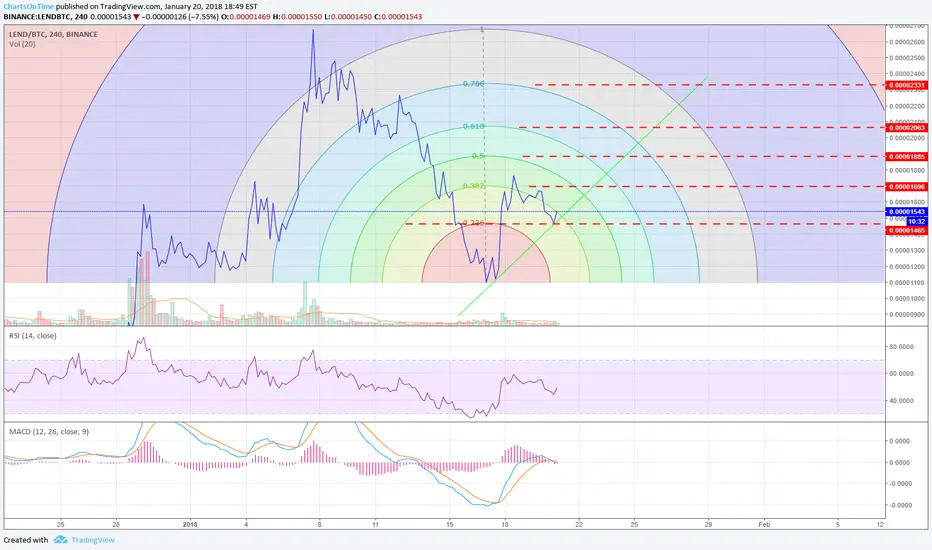Click the 0.382 Fibonacci arc label
The image size is (932, 550).
click(x=474, y=186)
